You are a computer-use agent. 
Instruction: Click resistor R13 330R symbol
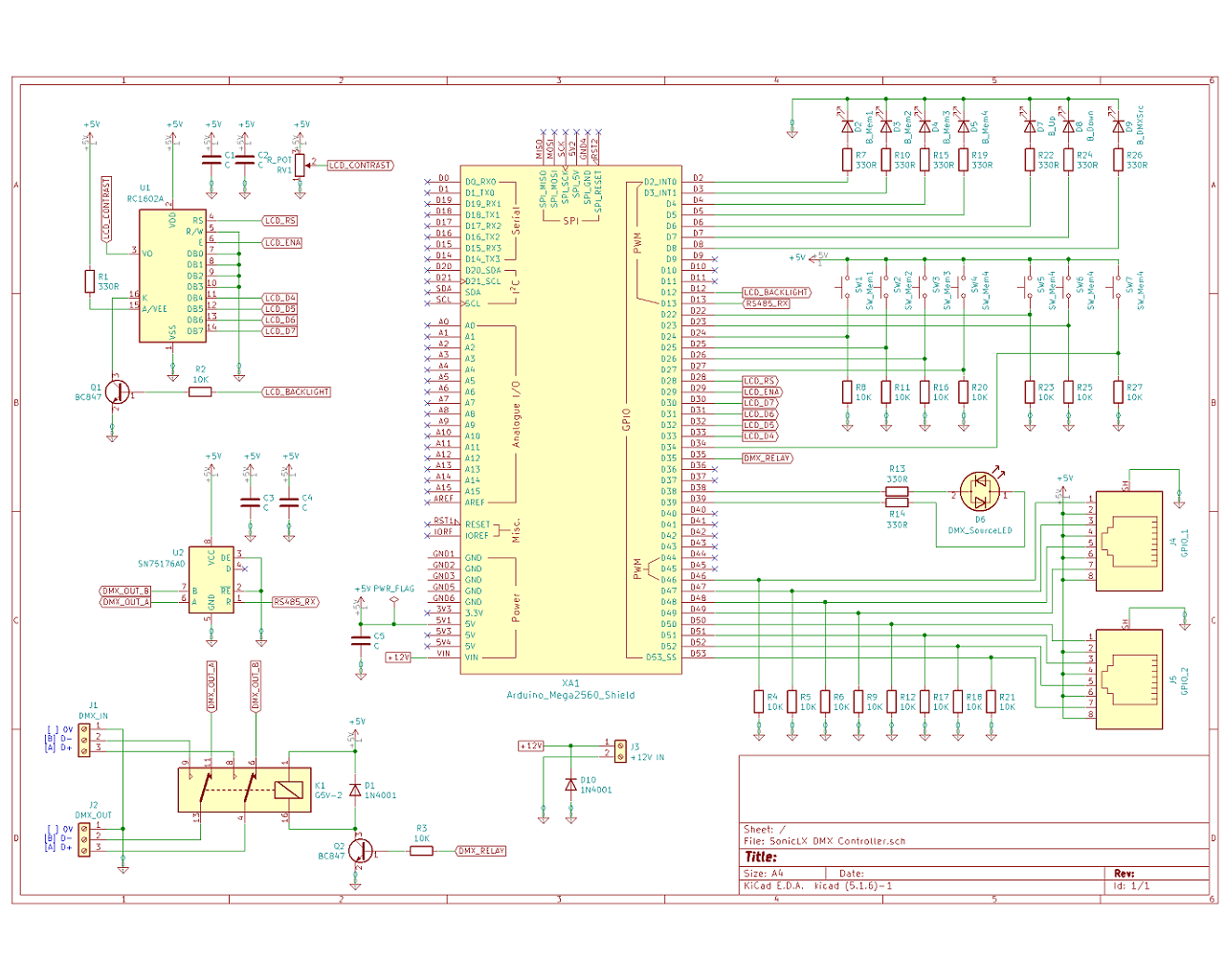(x=897, y=489)
